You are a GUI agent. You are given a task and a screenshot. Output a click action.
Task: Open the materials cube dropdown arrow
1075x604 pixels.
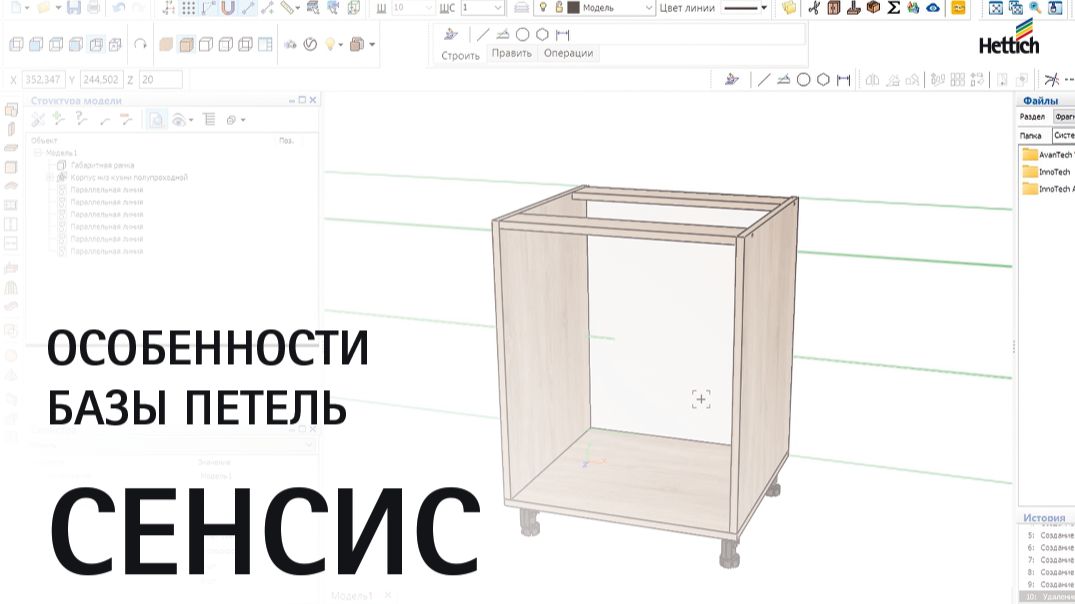372,45
